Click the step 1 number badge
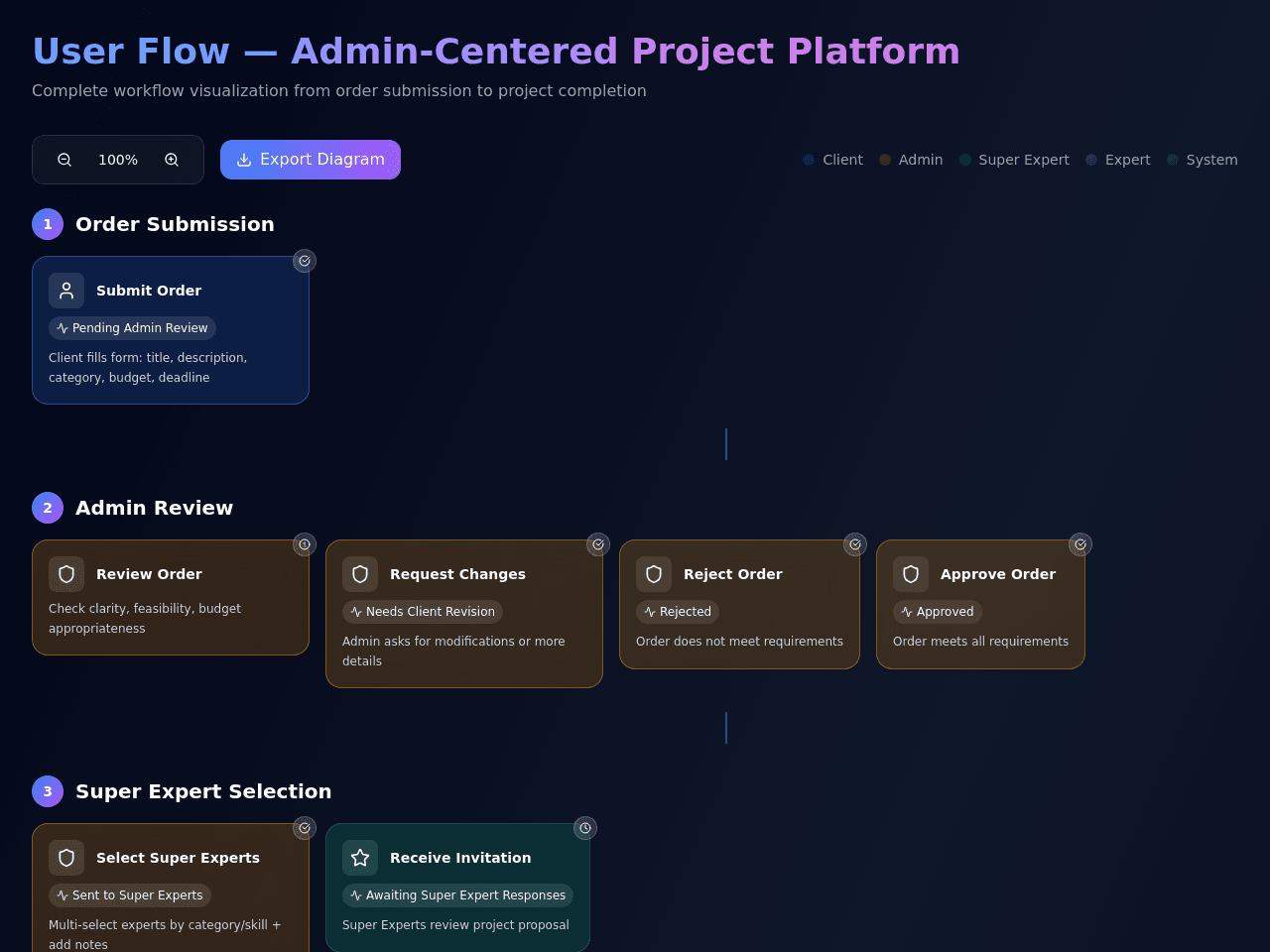The width and height of the screenshot is (1270, 952). tap(48, 224)
